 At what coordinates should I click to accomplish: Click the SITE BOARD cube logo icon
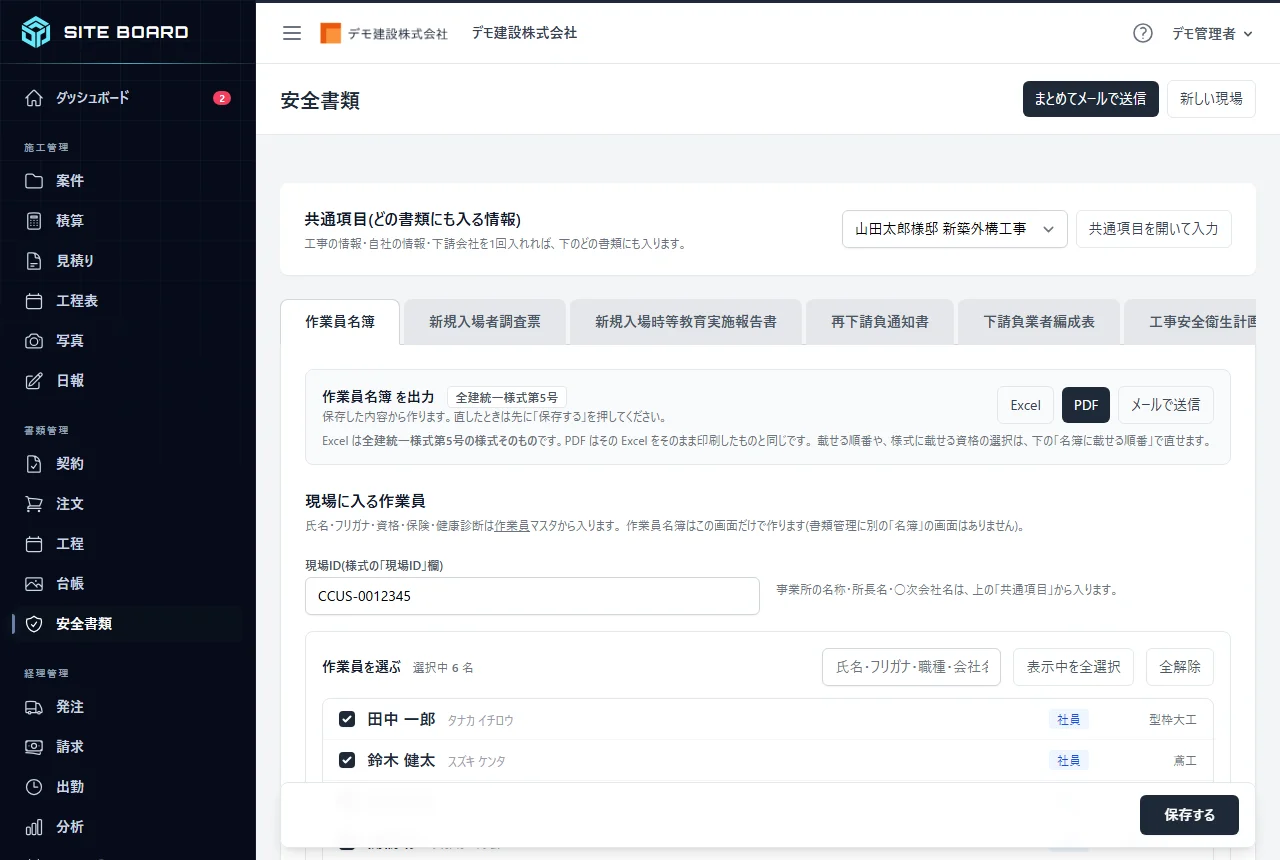coord(36,32)
